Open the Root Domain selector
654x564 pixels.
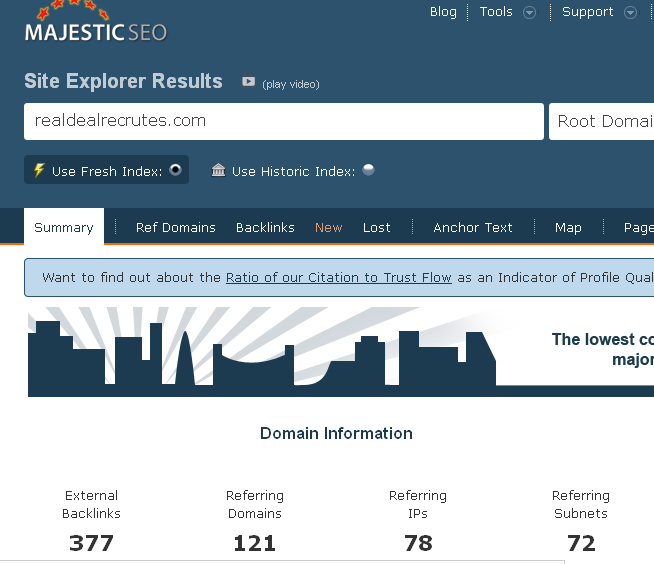point(602,121)
